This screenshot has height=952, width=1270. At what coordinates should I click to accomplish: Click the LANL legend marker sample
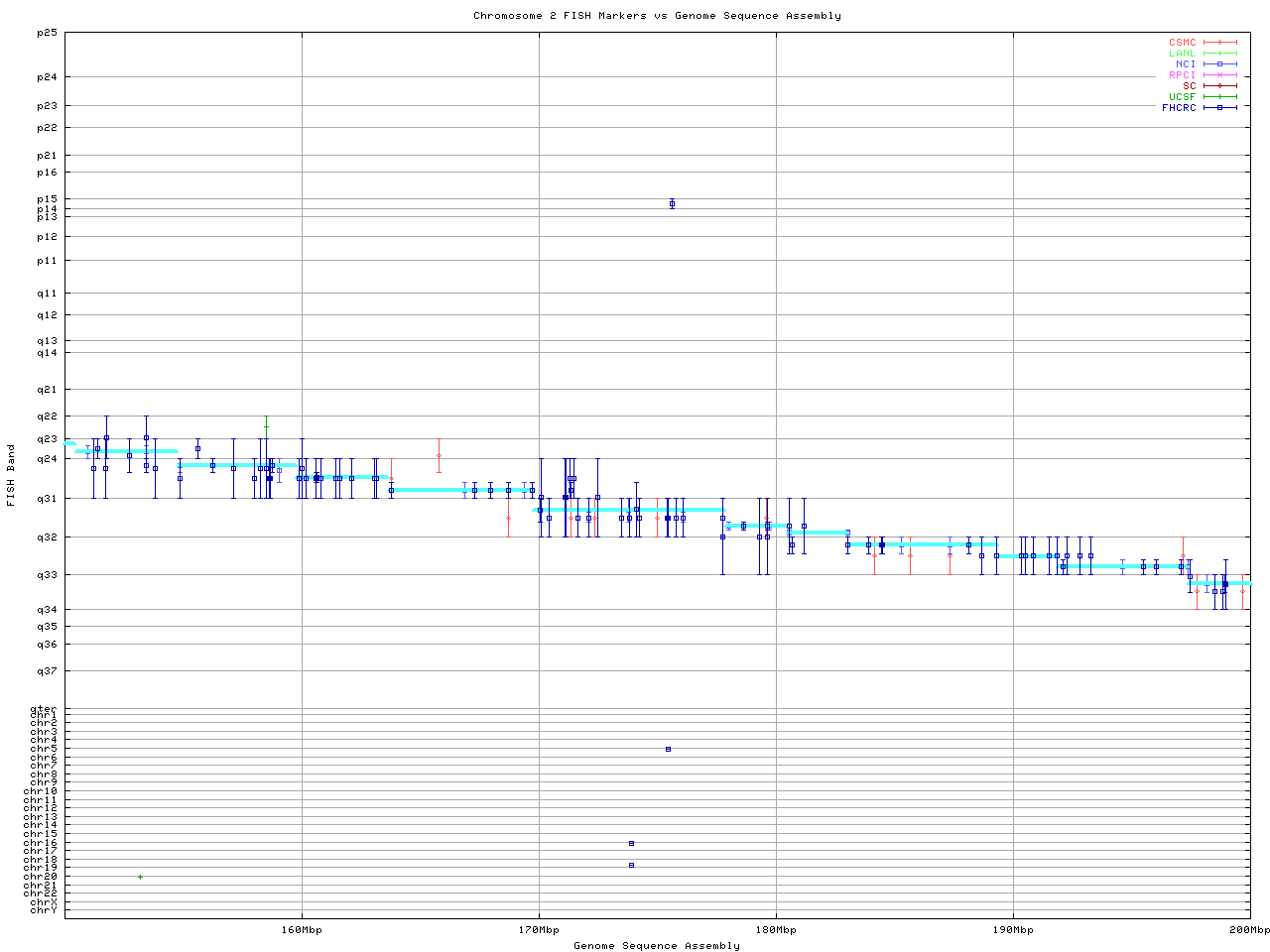[1219, 54]
